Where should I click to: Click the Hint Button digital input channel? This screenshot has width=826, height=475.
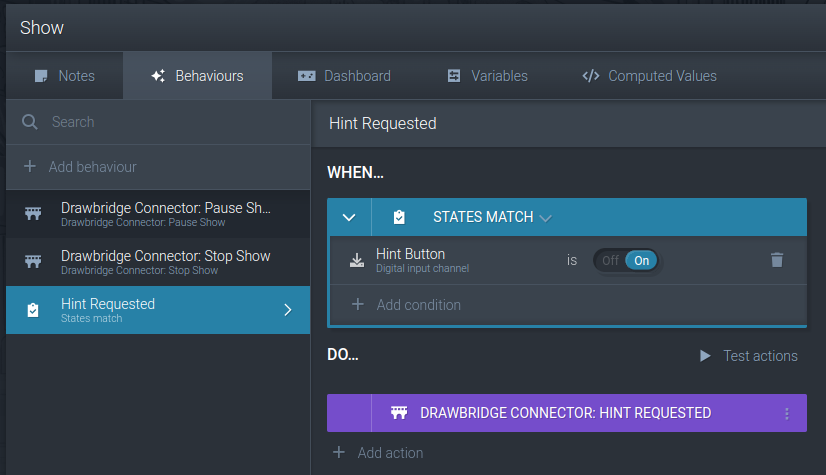tap(422, 260)
